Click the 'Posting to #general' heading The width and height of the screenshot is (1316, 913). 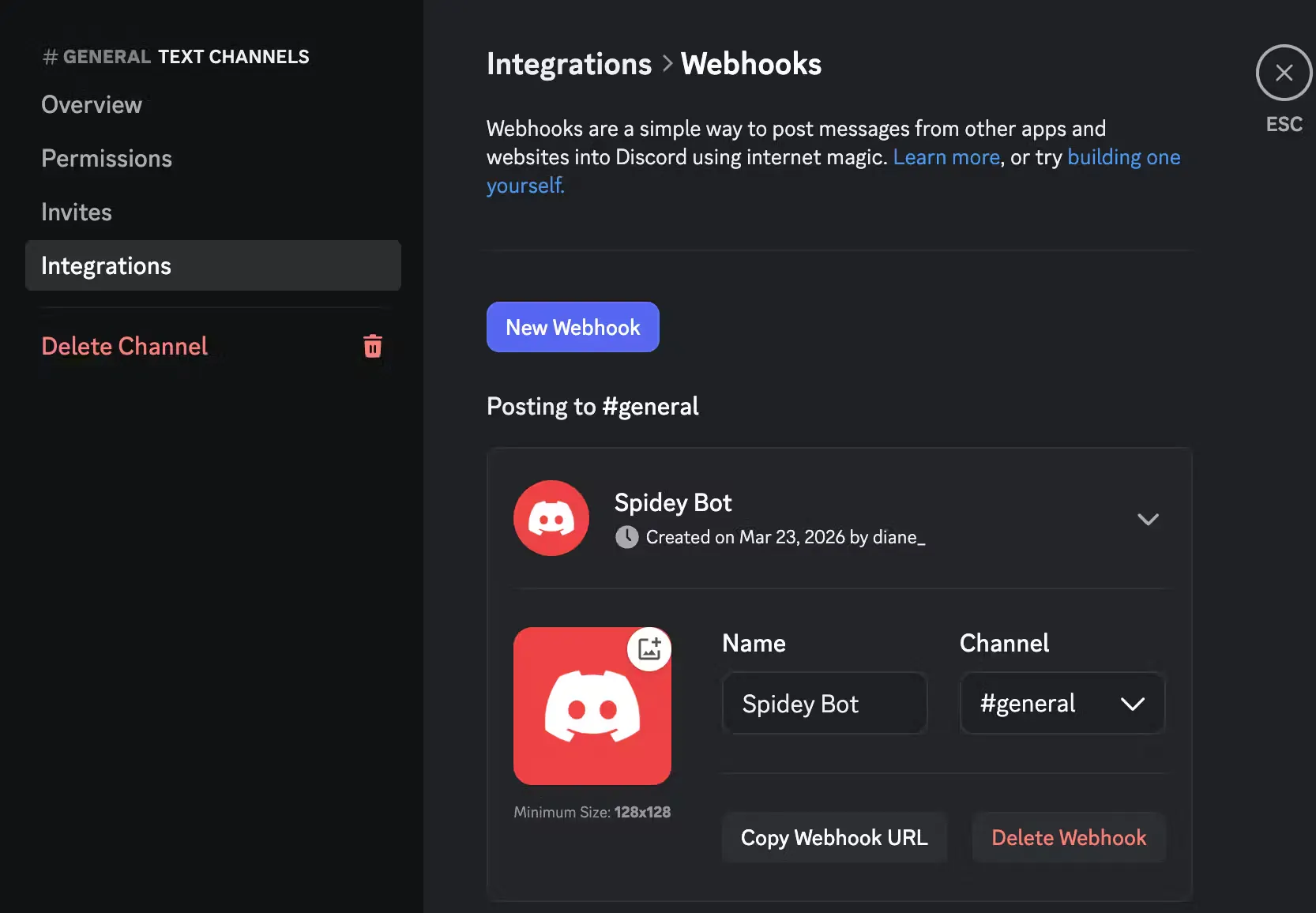592,406
